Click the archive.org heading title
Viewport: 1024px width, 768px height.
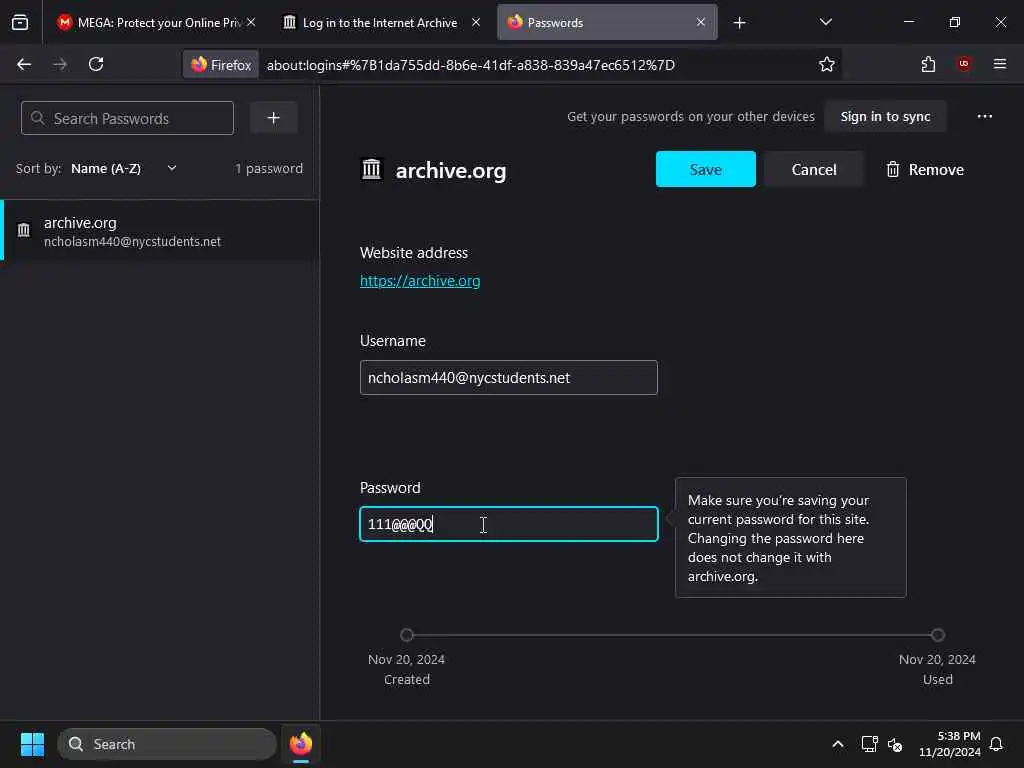(451, 170)
